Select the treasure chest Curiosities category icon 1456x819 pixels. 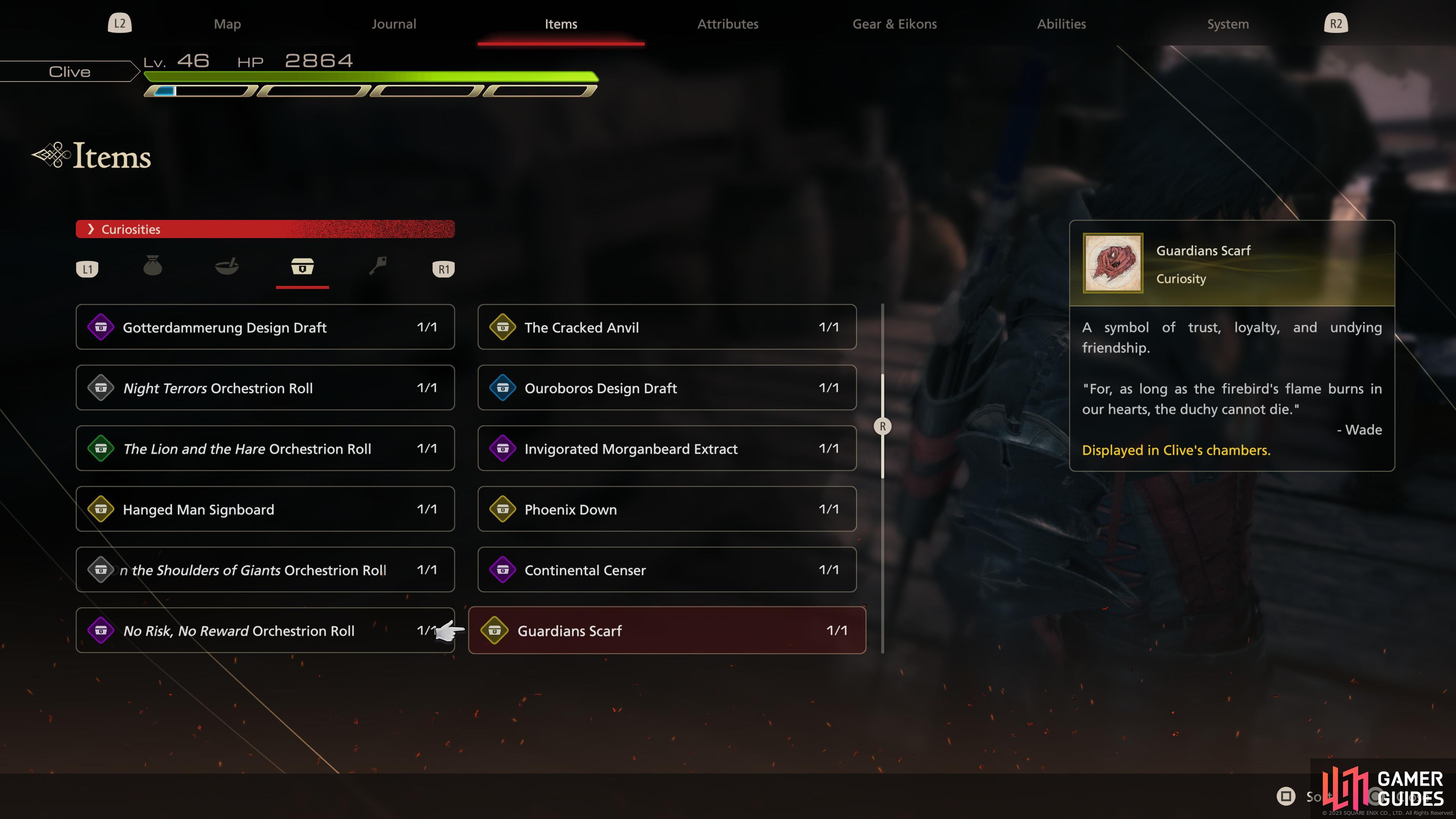pos(303,266)
